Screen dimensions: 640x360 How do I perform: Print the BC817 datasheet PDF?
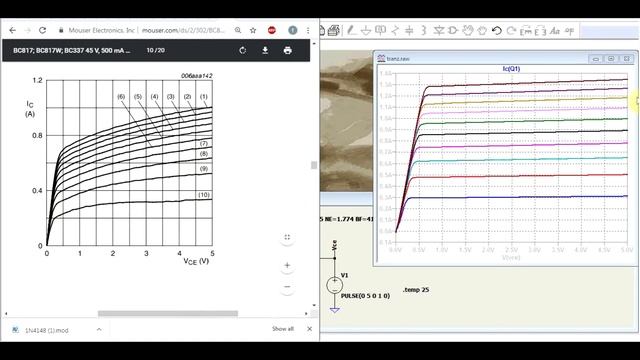(287, 50)
